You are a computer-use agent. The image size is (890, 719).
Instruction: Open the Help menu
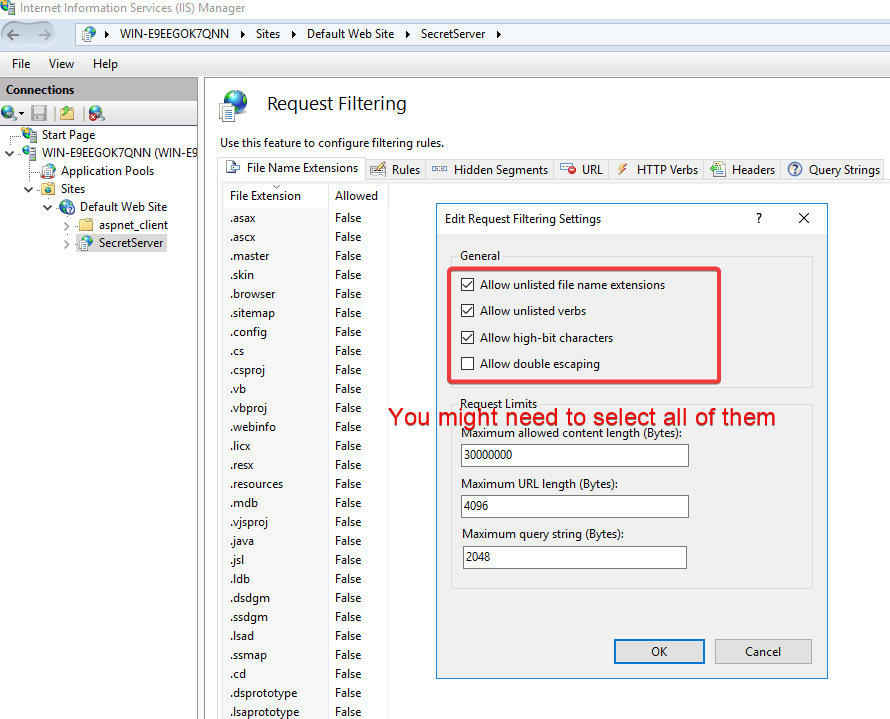coord(105,64)
